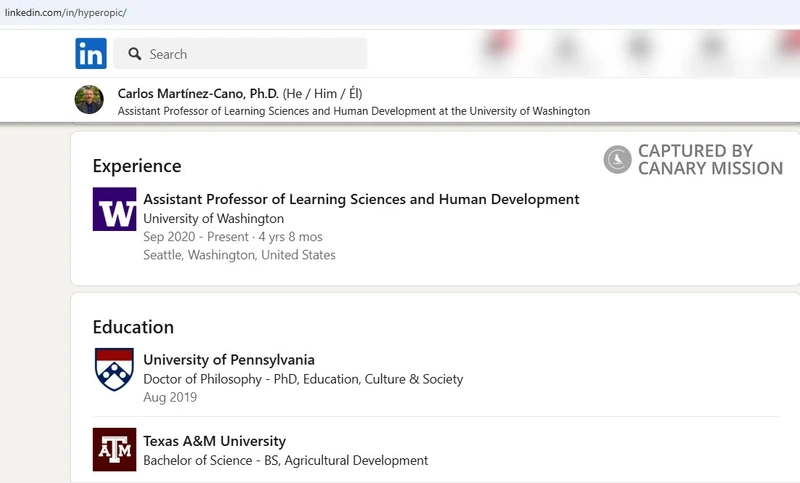
Task: Click the University of Washington logo
Action: point(114,209)
